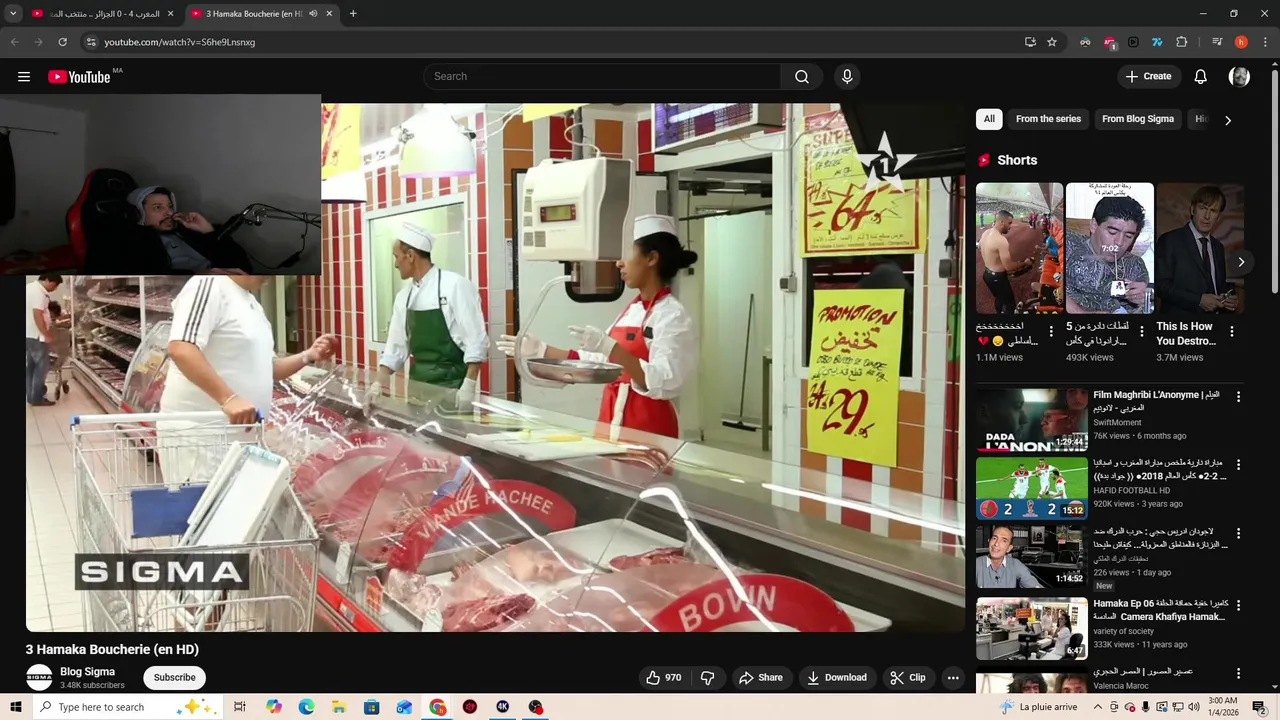Mute the tab playing 3 Hamaka Boucherie
The height and width of the screenshot is (720, 1280).
313,14
